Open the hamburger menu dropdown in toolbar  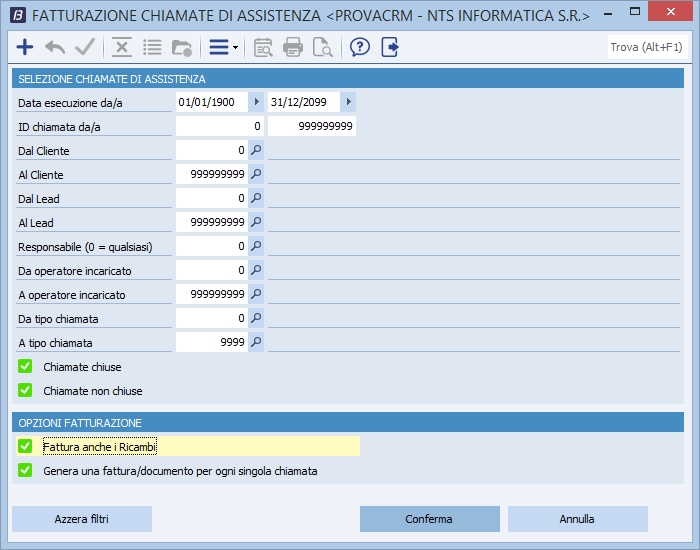coord(222,47)
